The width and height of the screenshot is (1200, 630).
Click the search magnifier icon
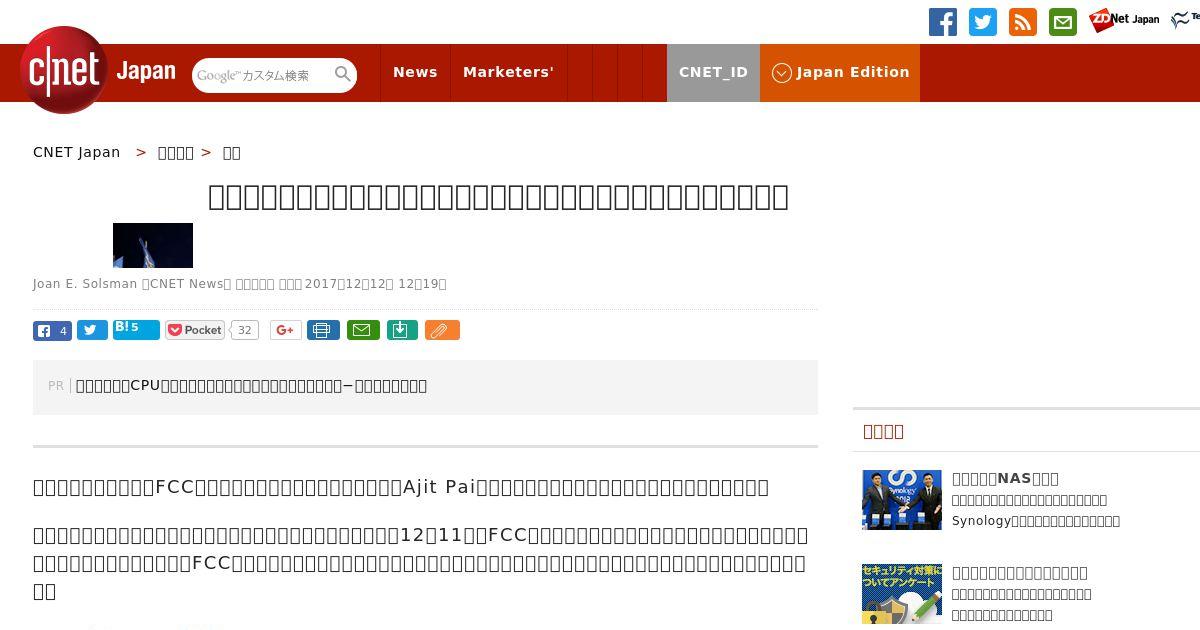[343, 74]
